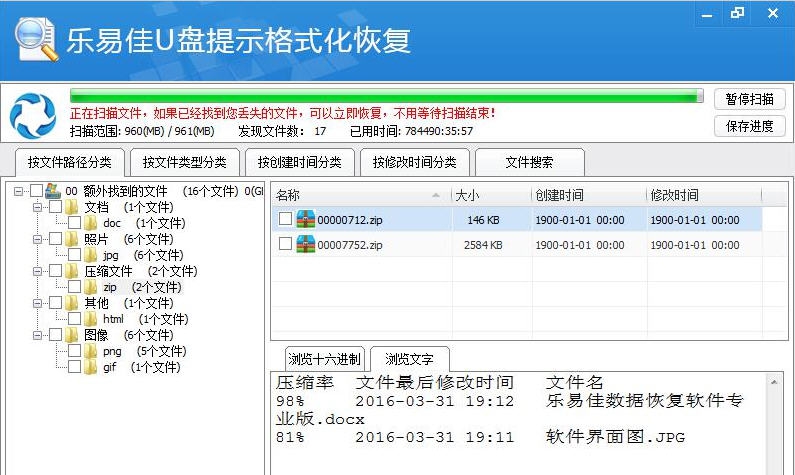Tick the jpg subfolder checkbox

point(74,254)
